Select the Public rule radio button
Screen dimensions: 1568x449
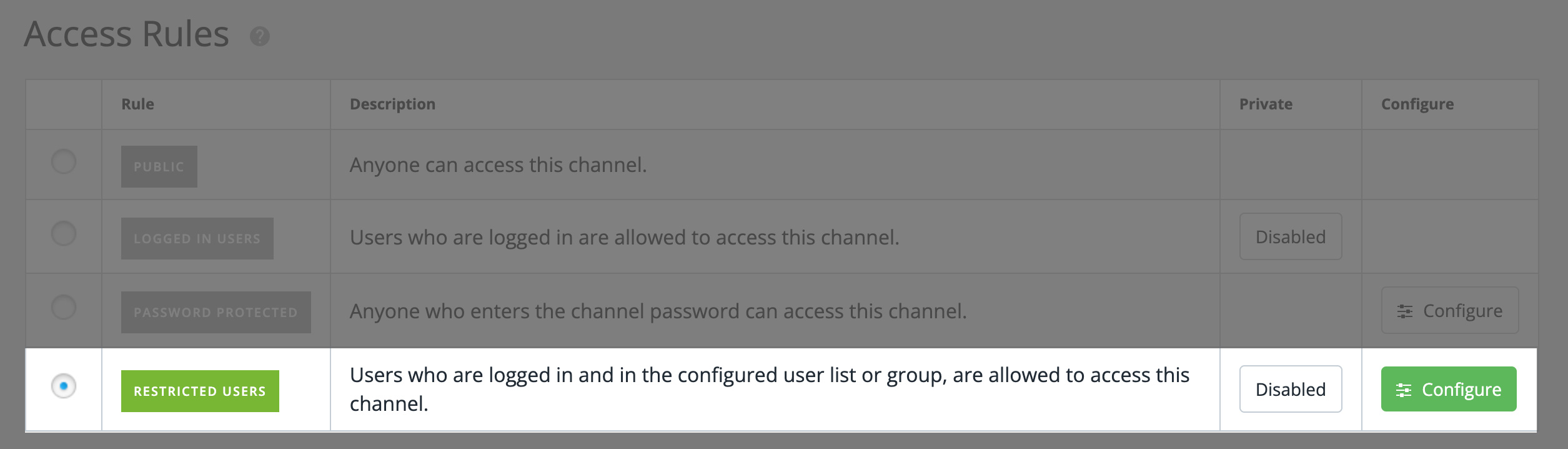(x=64, y=162)
